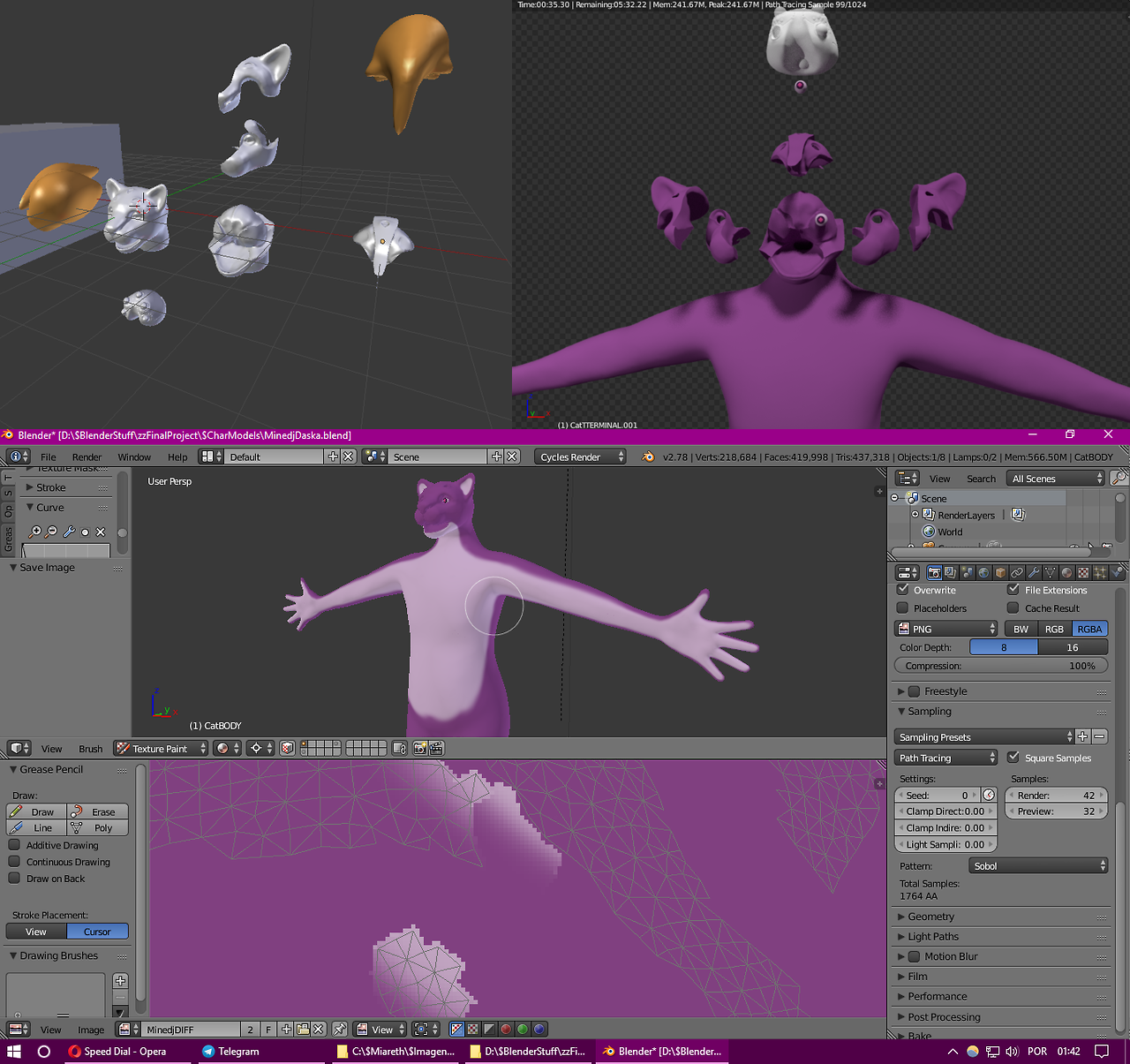This screenshot has width=1130, height=1064.
Task: Open the Render Layers properties tab
Action: click(951, 572)
